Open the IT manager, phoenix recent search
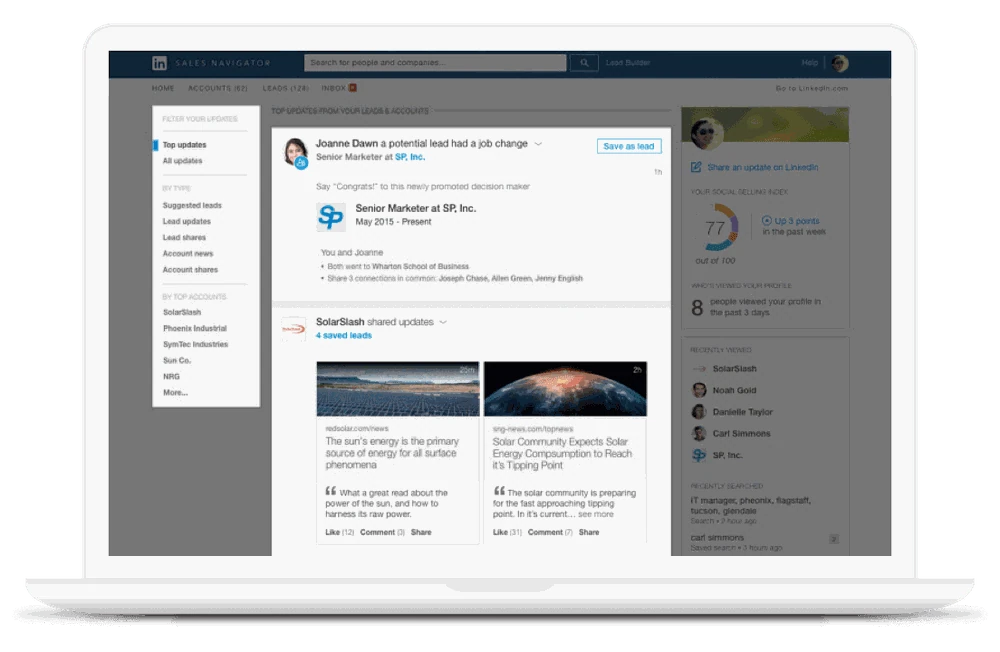 coord(751,505)
